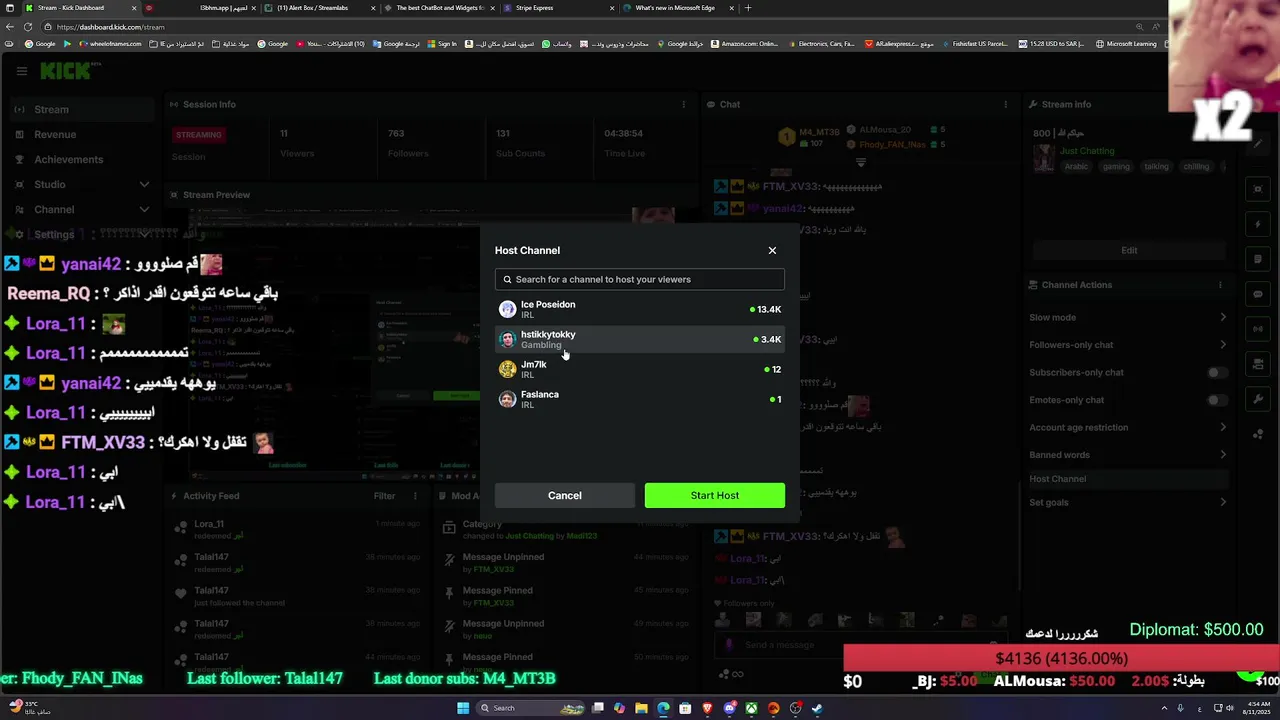Click the wrench icon in right toolbar
Image resolution: width=1280 pixels, height=720 pixels.
[1258, 399]
